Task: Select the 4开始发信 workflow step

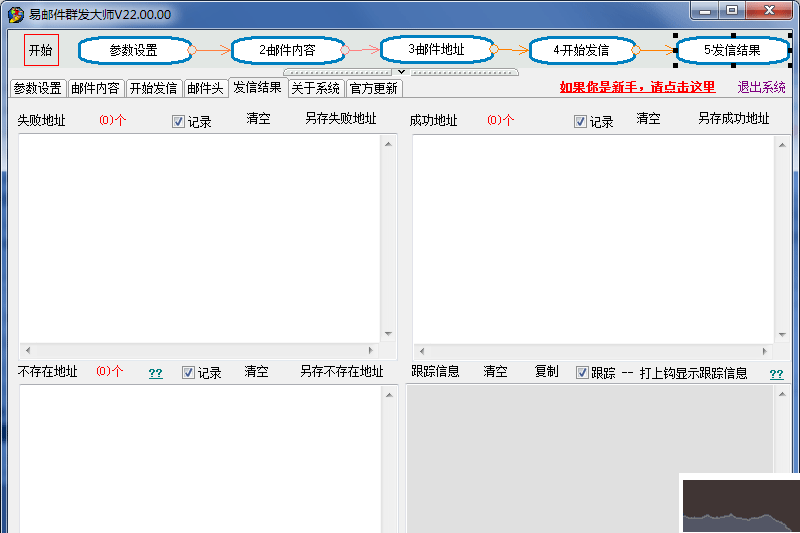Action: click(x=581, y=50)
